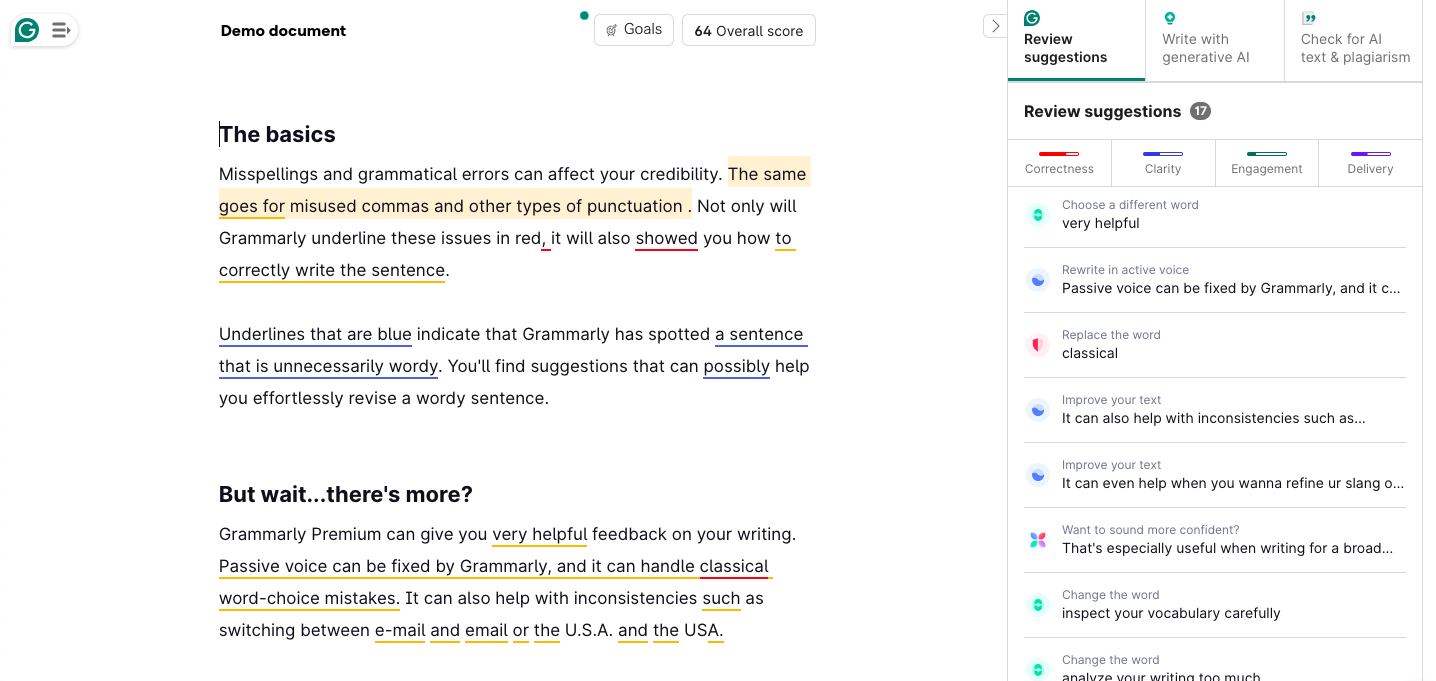Click underlined phrase 'Underlines that are blue'

(315, 334)
